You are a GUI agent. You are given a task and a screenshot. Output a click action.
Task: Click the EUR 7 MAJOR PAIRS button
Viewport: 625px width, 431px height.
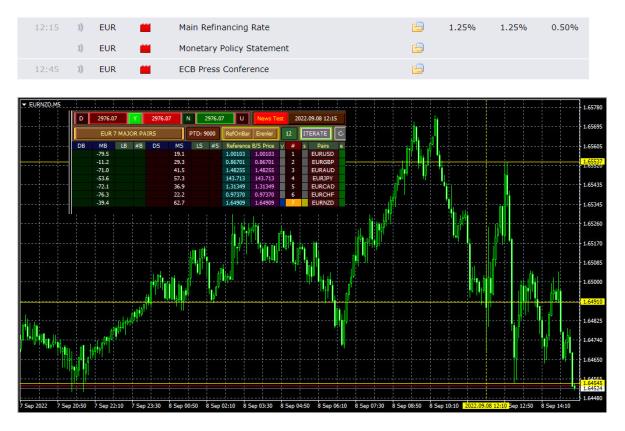click(128, 134)
